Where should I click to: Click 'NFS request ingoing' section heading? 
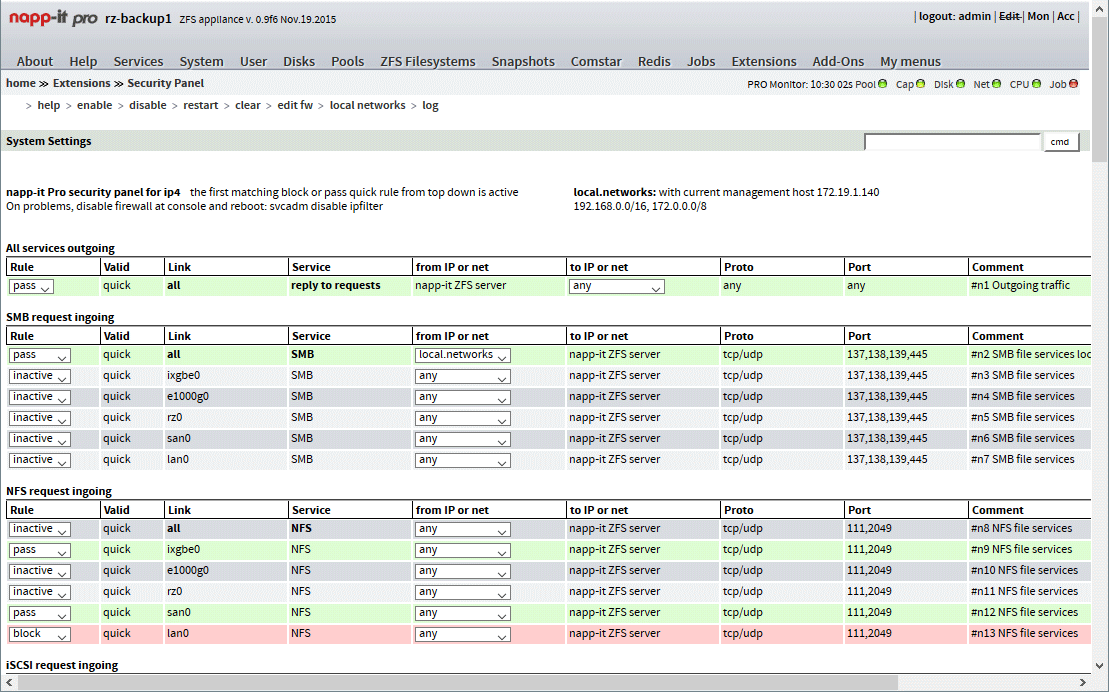pos(59,491)
